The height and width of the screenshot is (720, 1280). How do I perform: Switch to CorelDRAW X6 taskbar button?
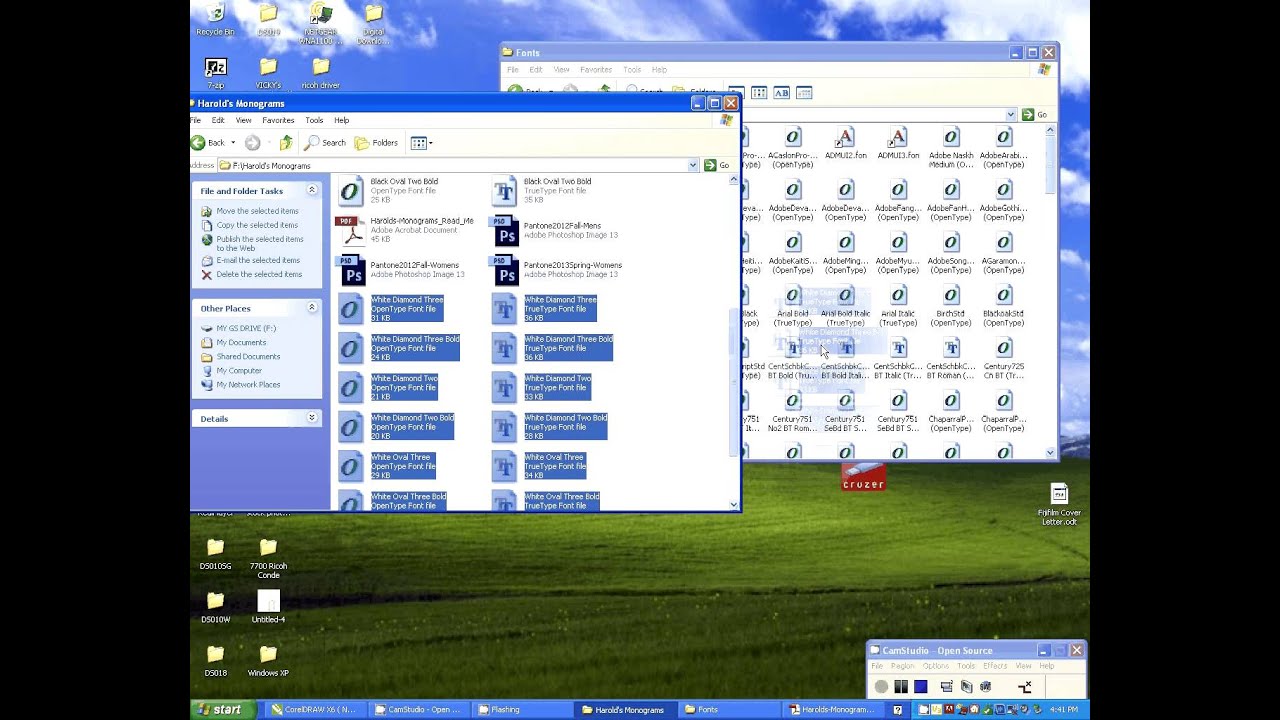[314, 710]
